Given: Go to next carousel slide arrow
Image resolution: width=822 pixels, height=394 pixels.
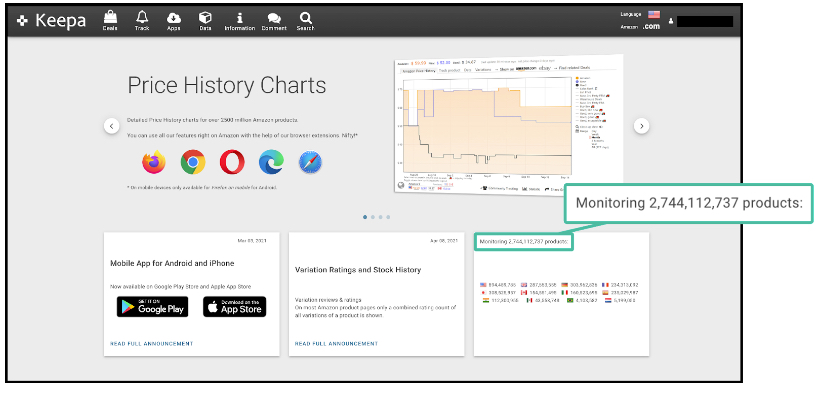Looking at the screenshot, I should click(642, 126).
